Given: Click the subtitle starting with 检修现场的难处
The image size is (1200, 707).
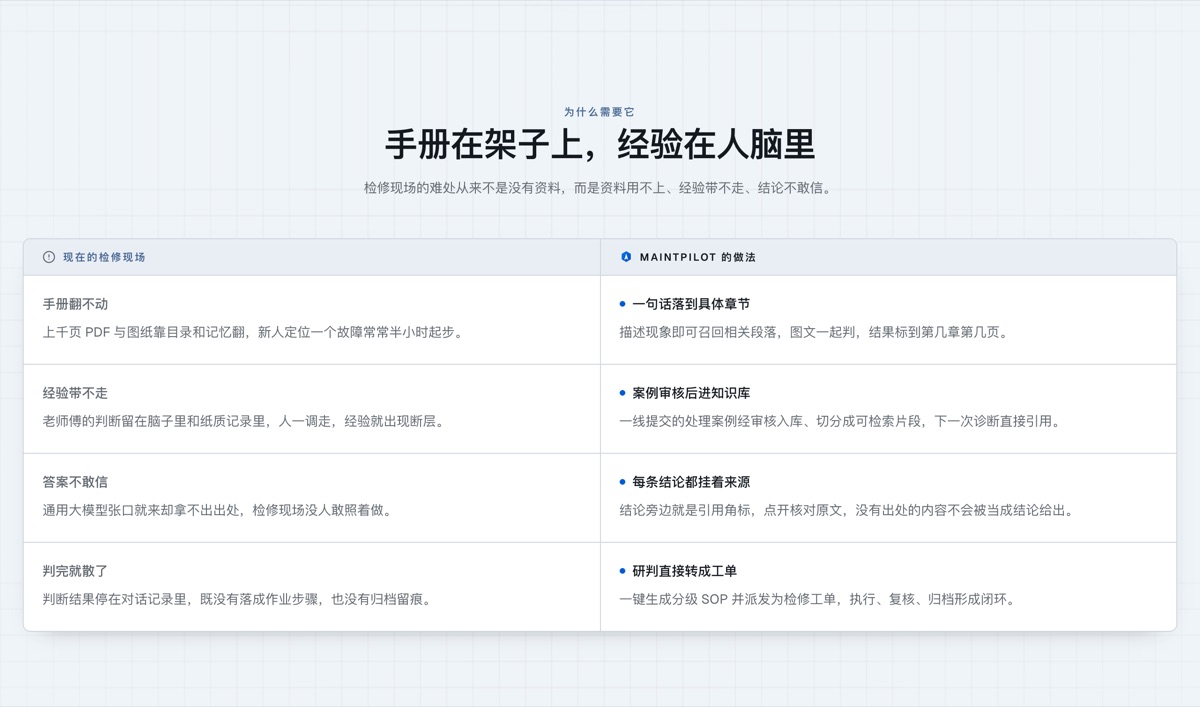Looking at the screenshot, I should point(599,187).
